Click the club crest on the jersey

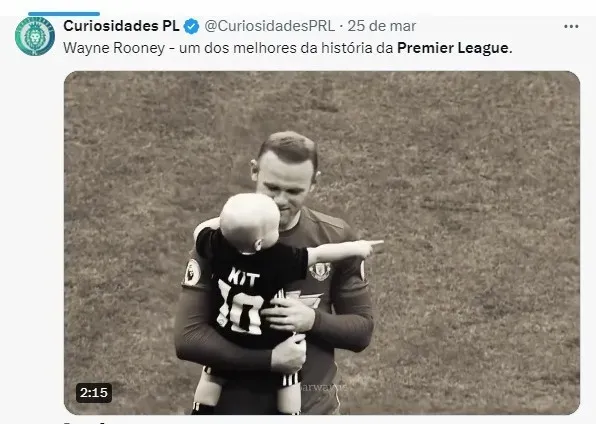tap(320, 271)
